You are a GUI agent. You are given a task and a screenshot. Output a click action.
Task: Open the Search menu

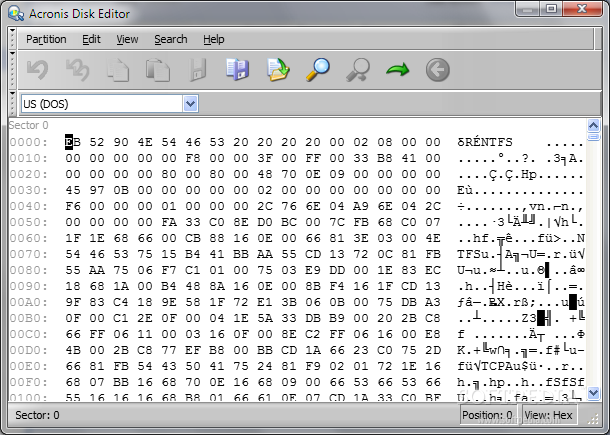coord(171,39)
